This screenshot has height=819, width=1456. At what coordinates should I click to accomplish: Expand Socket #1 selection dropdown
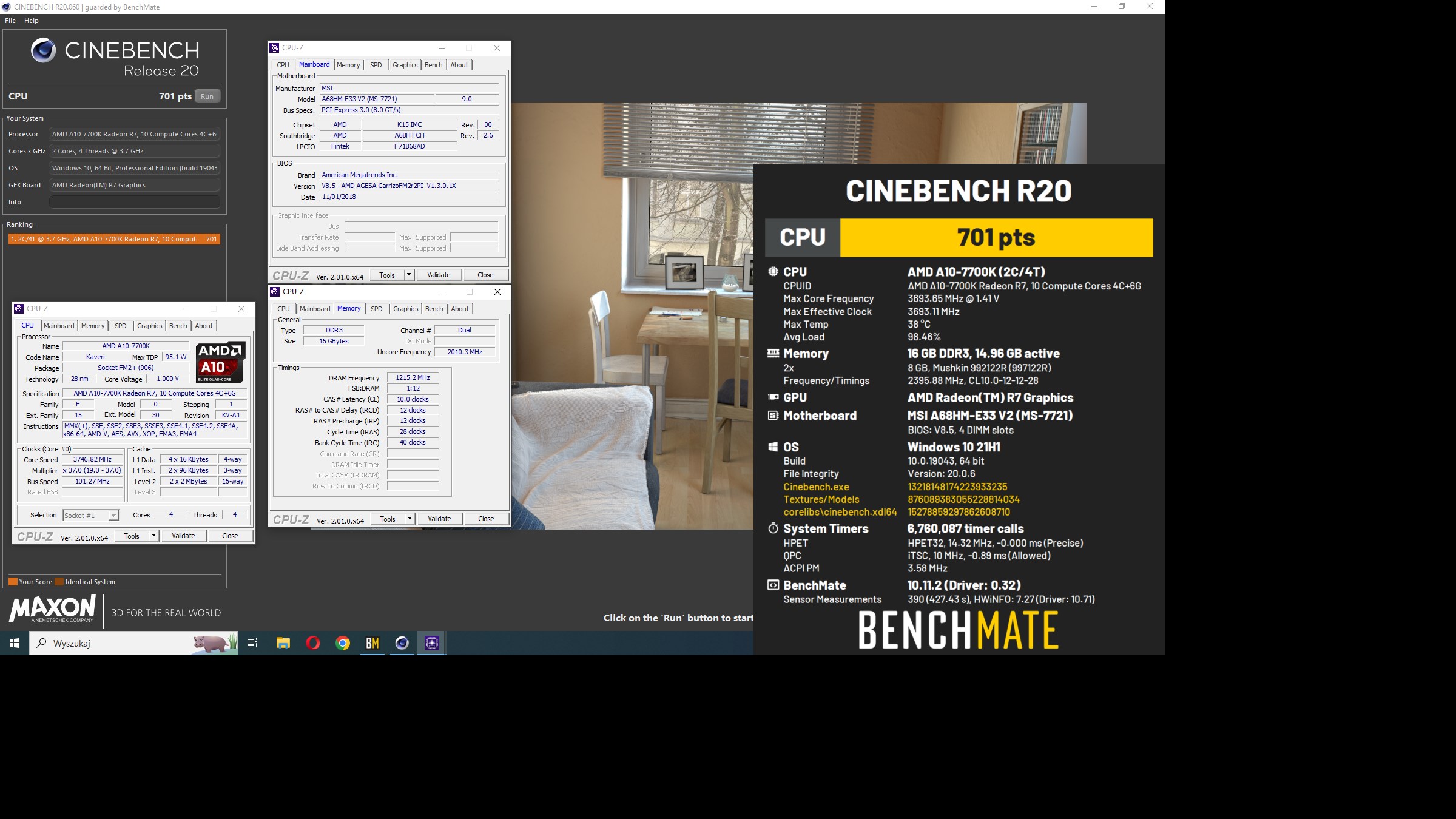(113, 516)
